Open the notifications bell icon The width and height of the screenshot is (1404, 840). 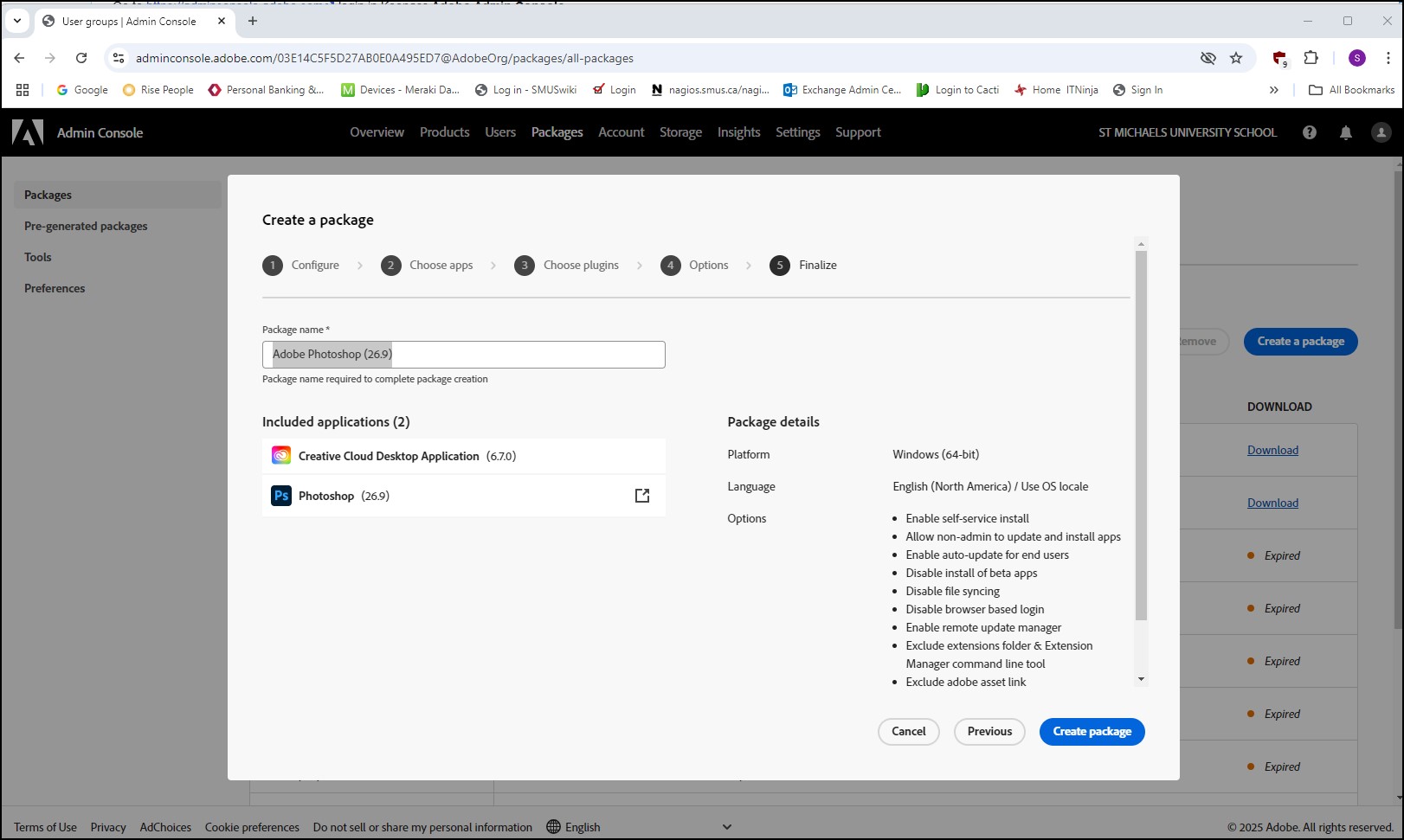[x=1346, y=132]
